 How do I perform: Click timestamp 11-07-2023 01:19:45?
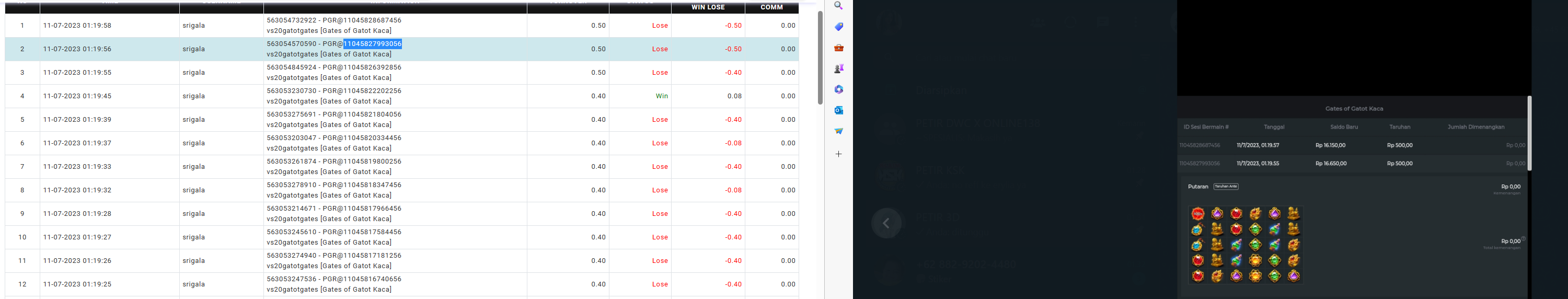[x=77, y=96]
